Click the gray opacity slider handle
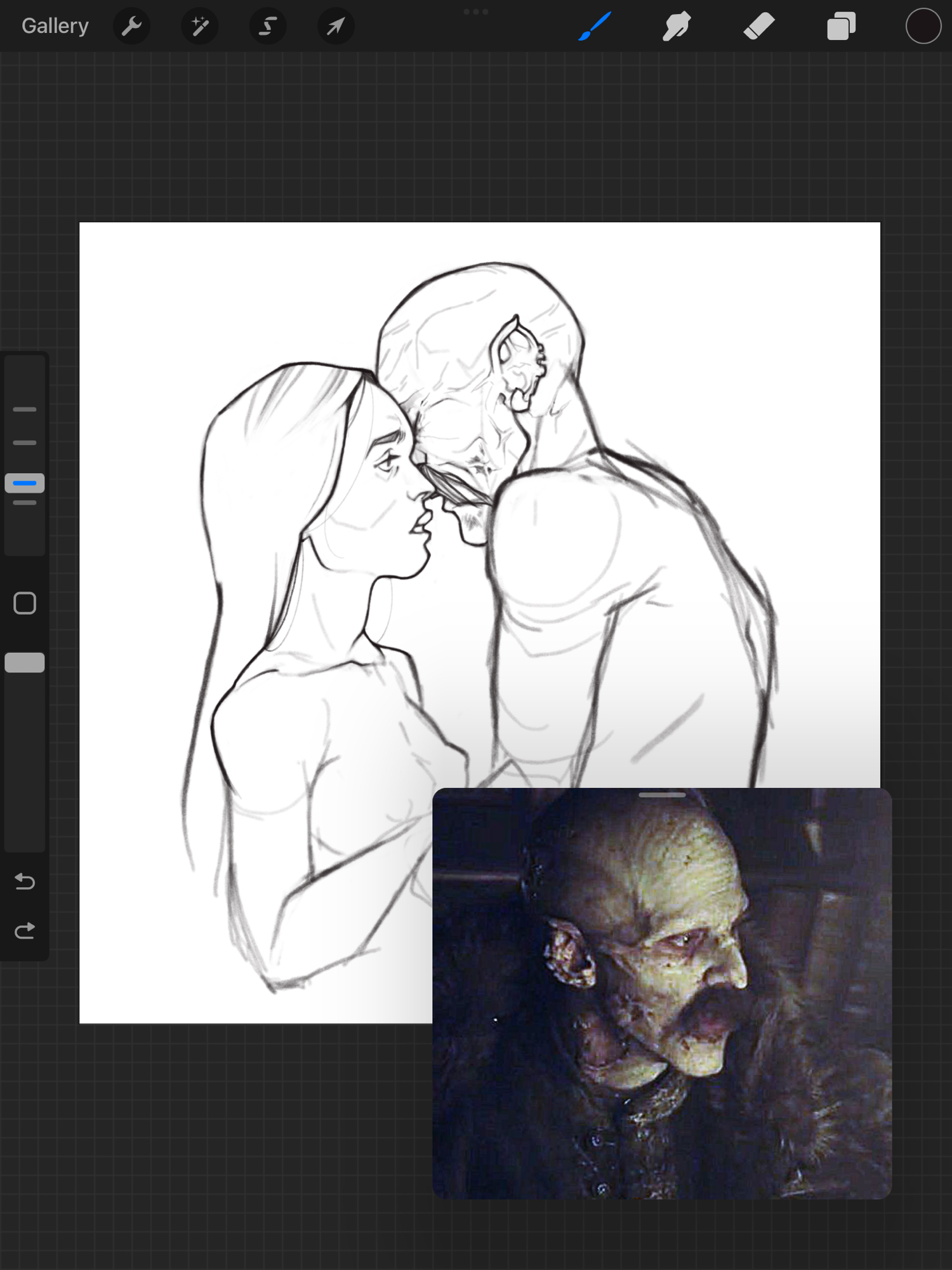Viewport: 952px width, 1270px height. point(25,662)
